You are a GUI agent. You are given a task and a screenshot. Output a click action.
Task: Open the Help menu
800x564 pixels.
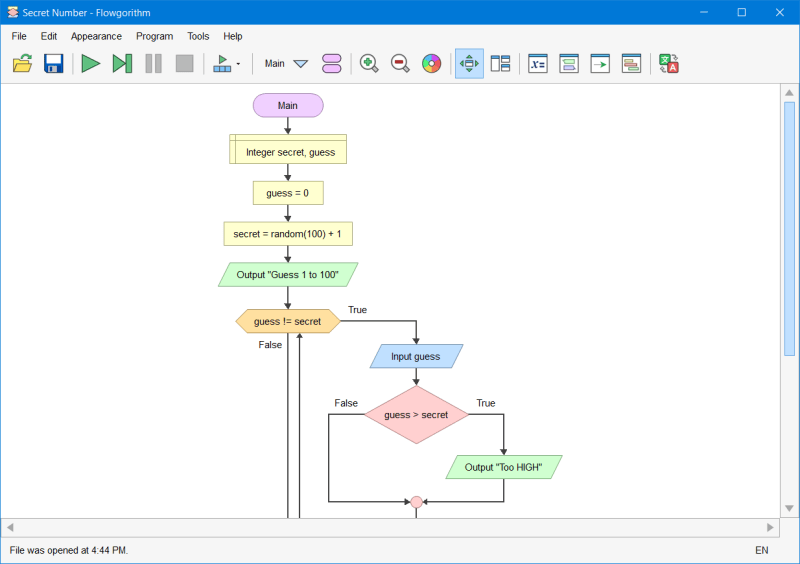[x=233, y=36]
